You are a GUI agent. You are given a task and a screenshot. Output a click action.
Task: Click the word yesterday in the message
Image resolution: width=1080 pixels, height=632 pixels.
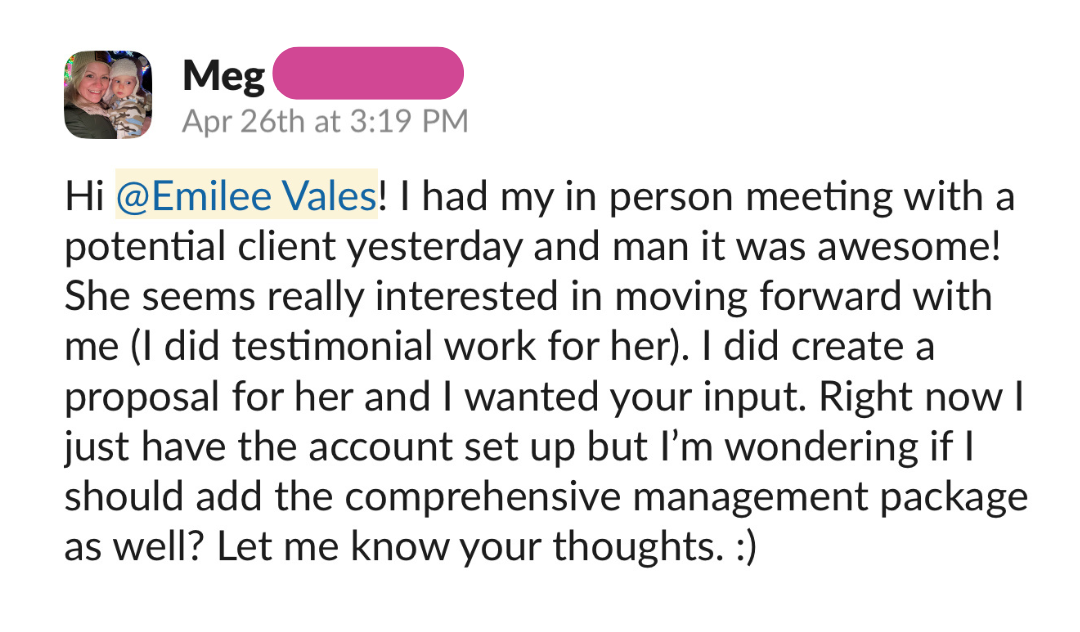pos(434,248)
